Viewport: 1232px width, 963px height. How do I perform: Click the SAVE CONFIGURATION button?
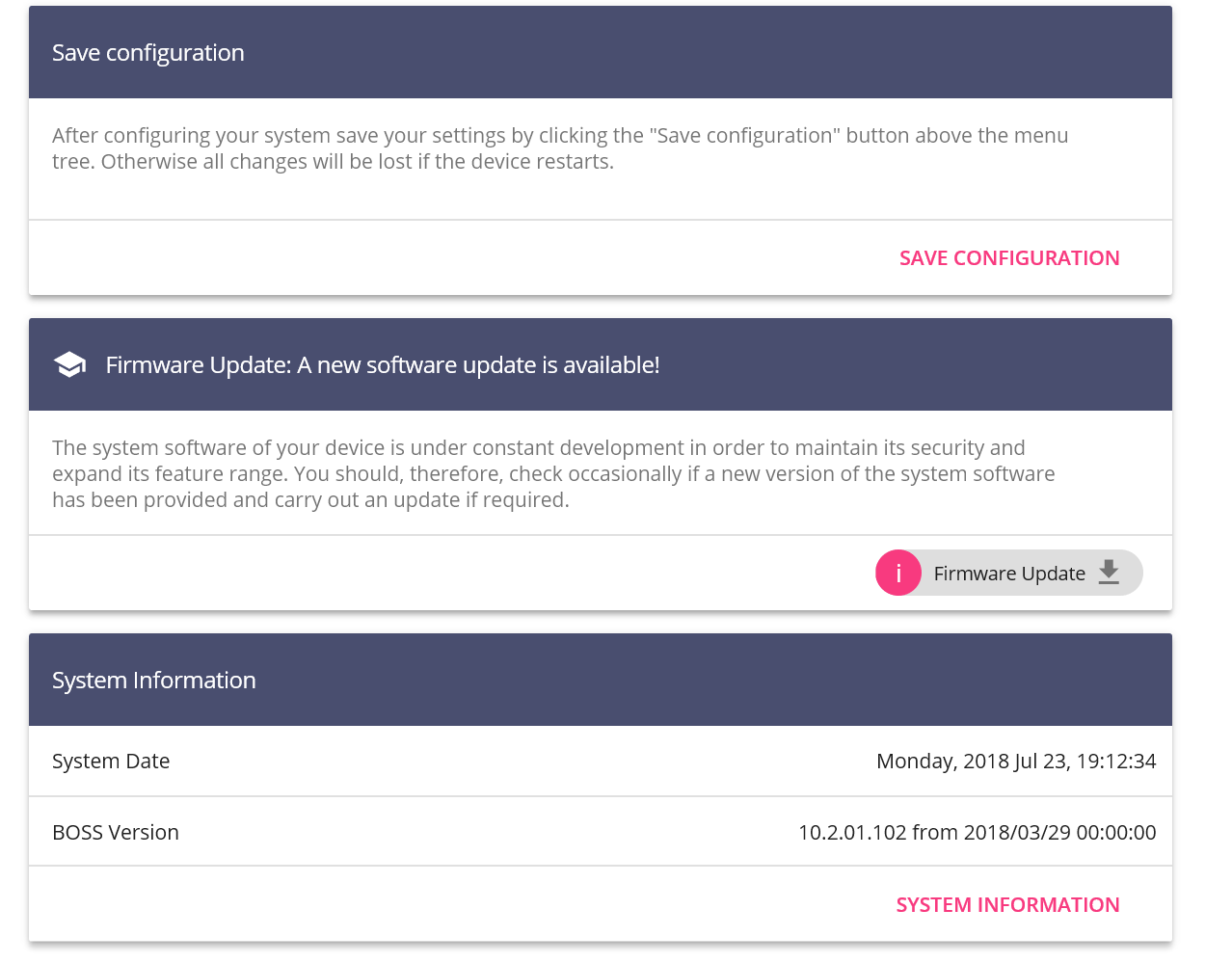(1009, 258)
